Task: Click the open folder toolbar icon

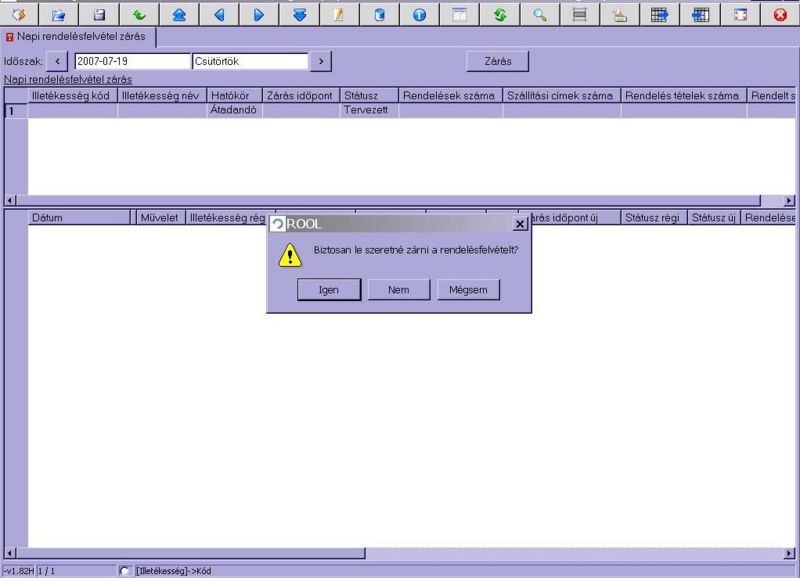Action: click(58, 15)
